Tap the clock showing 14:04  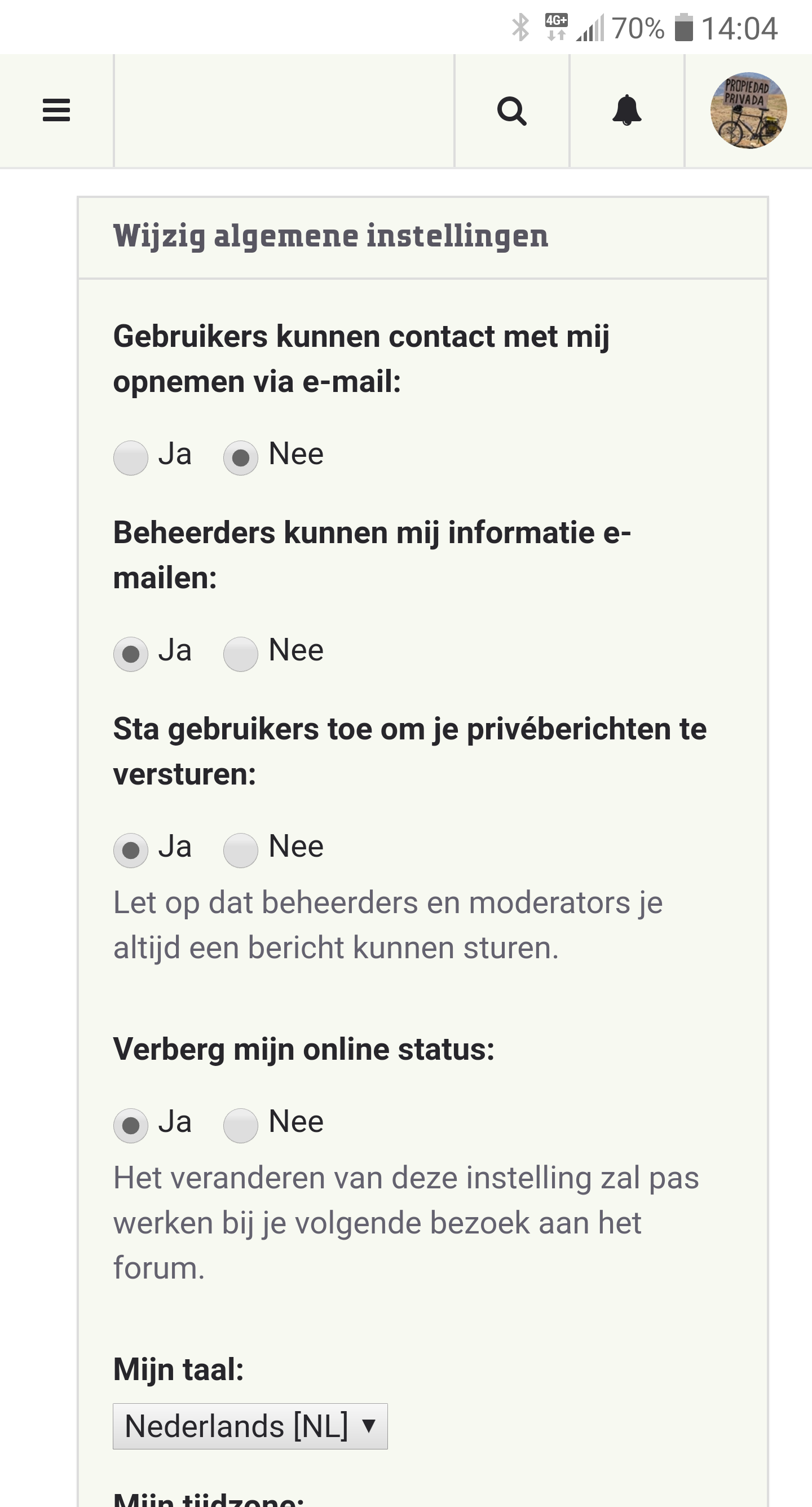739,28
